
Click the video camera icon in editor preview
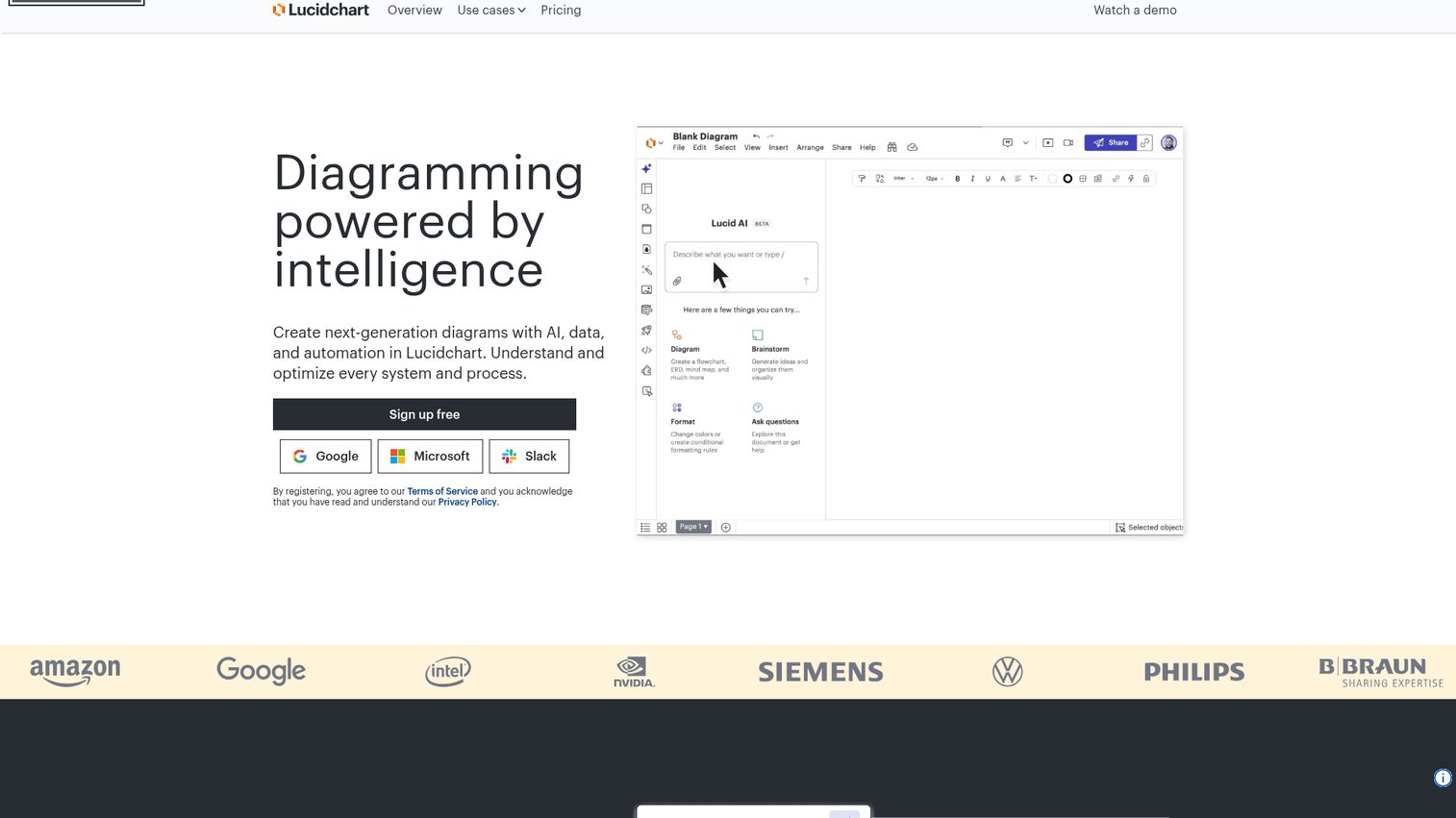[1068, 142]
